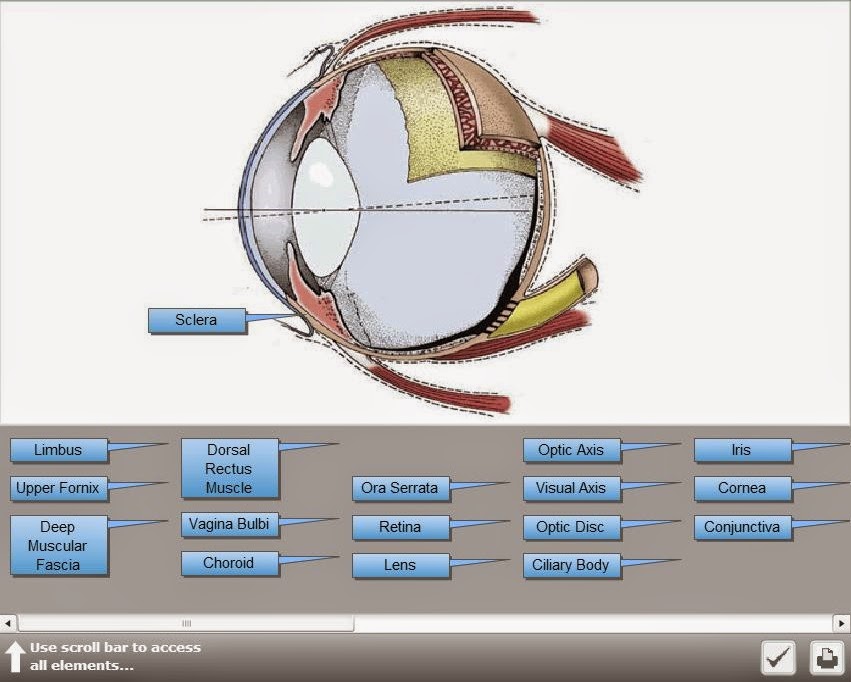Choose the Vagina Bulbi label
Screen dimensions: 851x682
(229, 524)
